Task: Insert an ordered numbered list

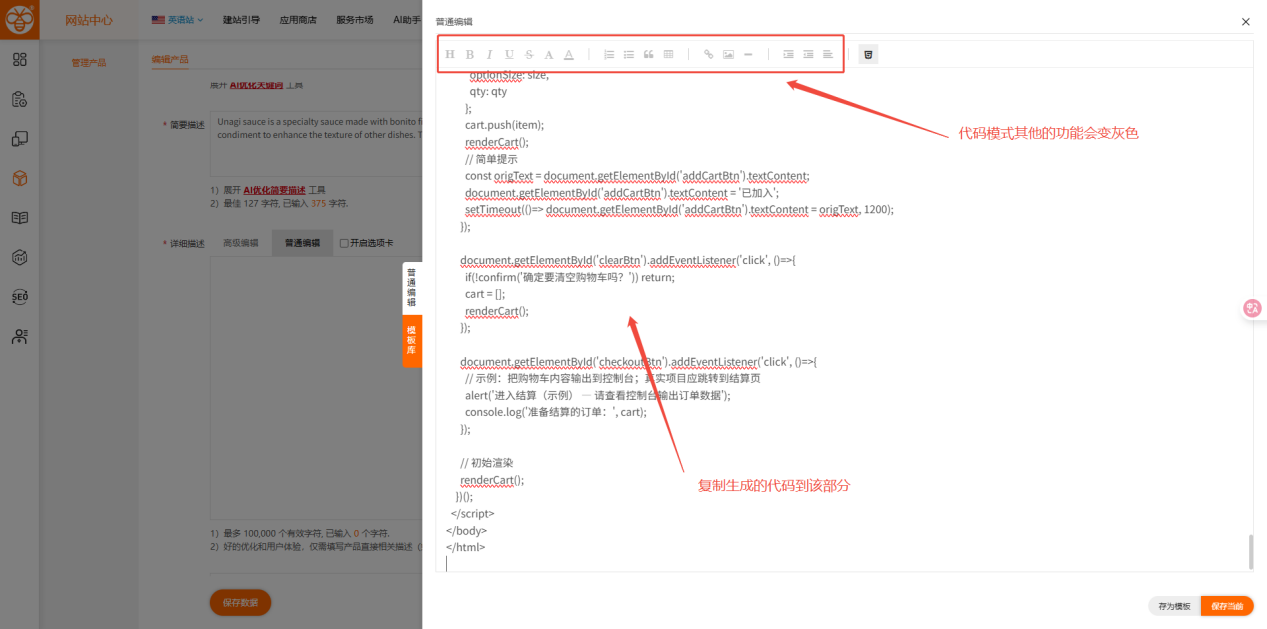Action: [609, 54]
